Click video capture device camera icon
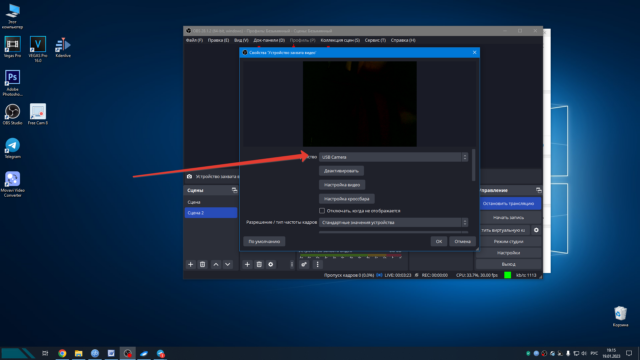640x360 pixels. coord(189,176)
